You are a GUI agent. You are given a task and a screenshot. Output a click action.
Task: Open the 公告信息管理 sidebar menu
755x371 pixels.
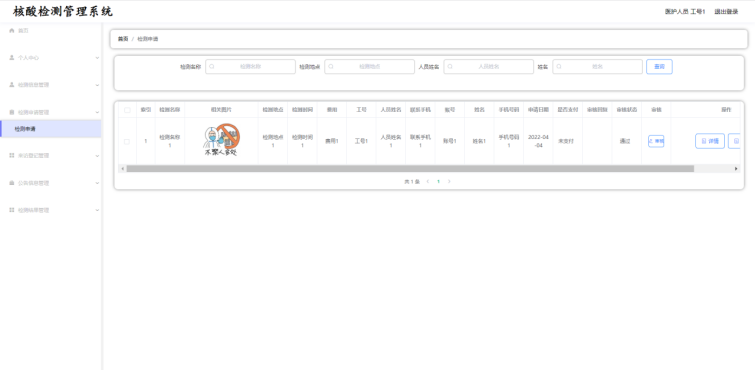[51, 183]
